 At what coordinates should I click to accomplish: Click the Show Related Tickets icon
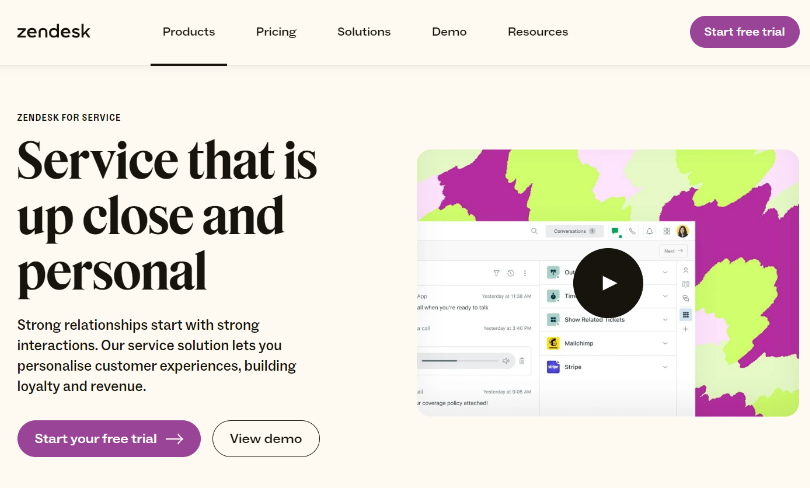[x=553, y=320]
